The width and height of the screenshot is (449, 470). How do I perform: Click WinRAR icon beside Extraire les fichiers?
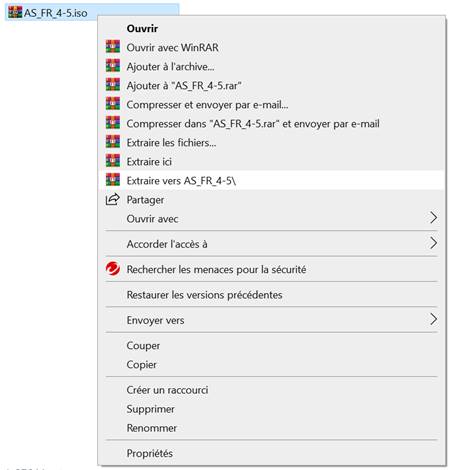click(x=113, y=142)
